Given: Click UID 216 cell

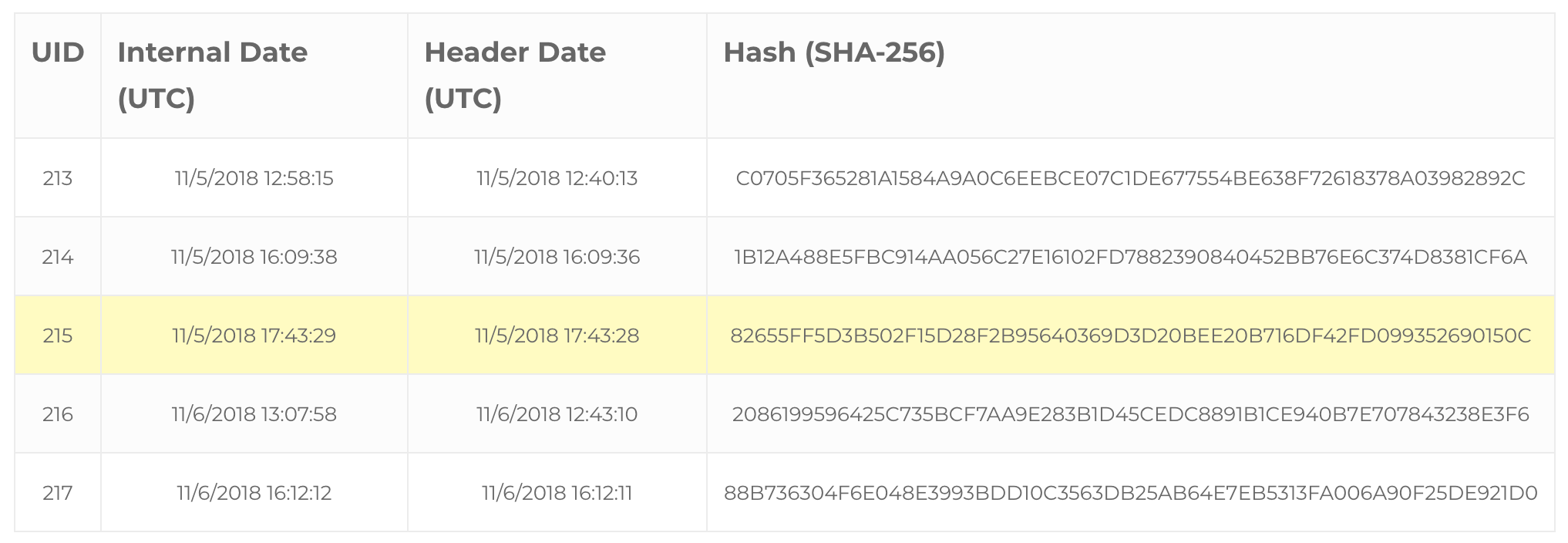Looking at the screenshot, I should tap(58, 414).
